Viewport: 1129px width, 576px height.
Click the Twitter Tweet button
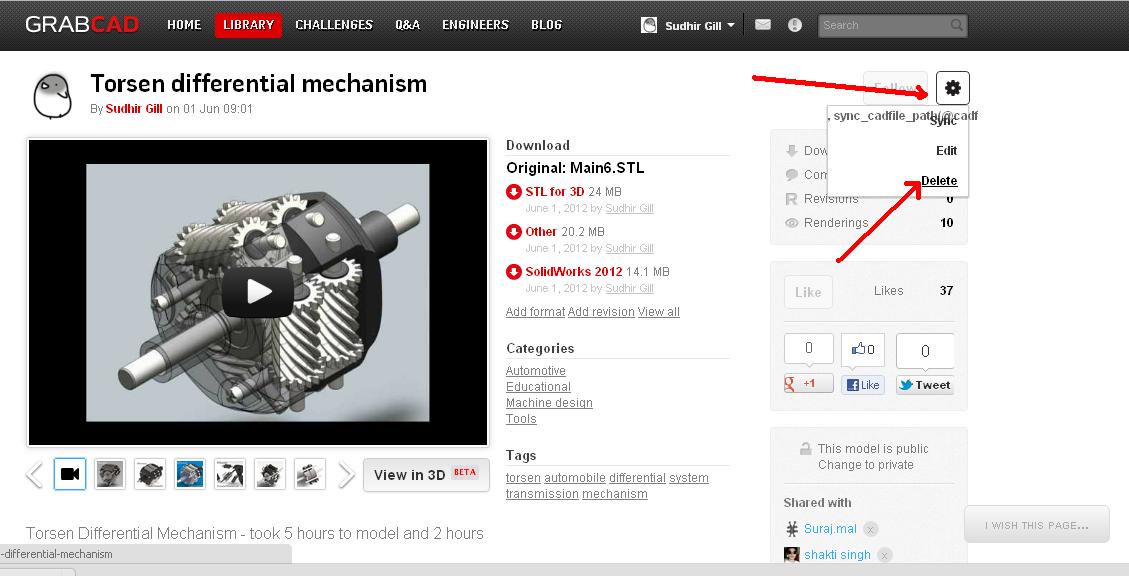(x=924, y=385)
